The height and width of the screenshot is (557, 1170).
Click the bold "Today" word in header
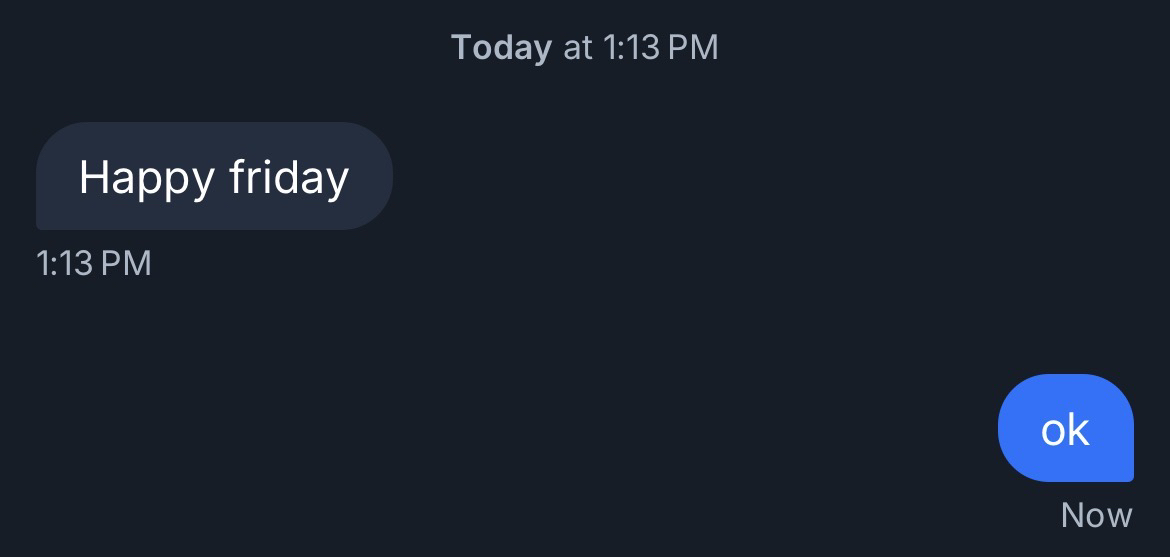coord(501,47)
